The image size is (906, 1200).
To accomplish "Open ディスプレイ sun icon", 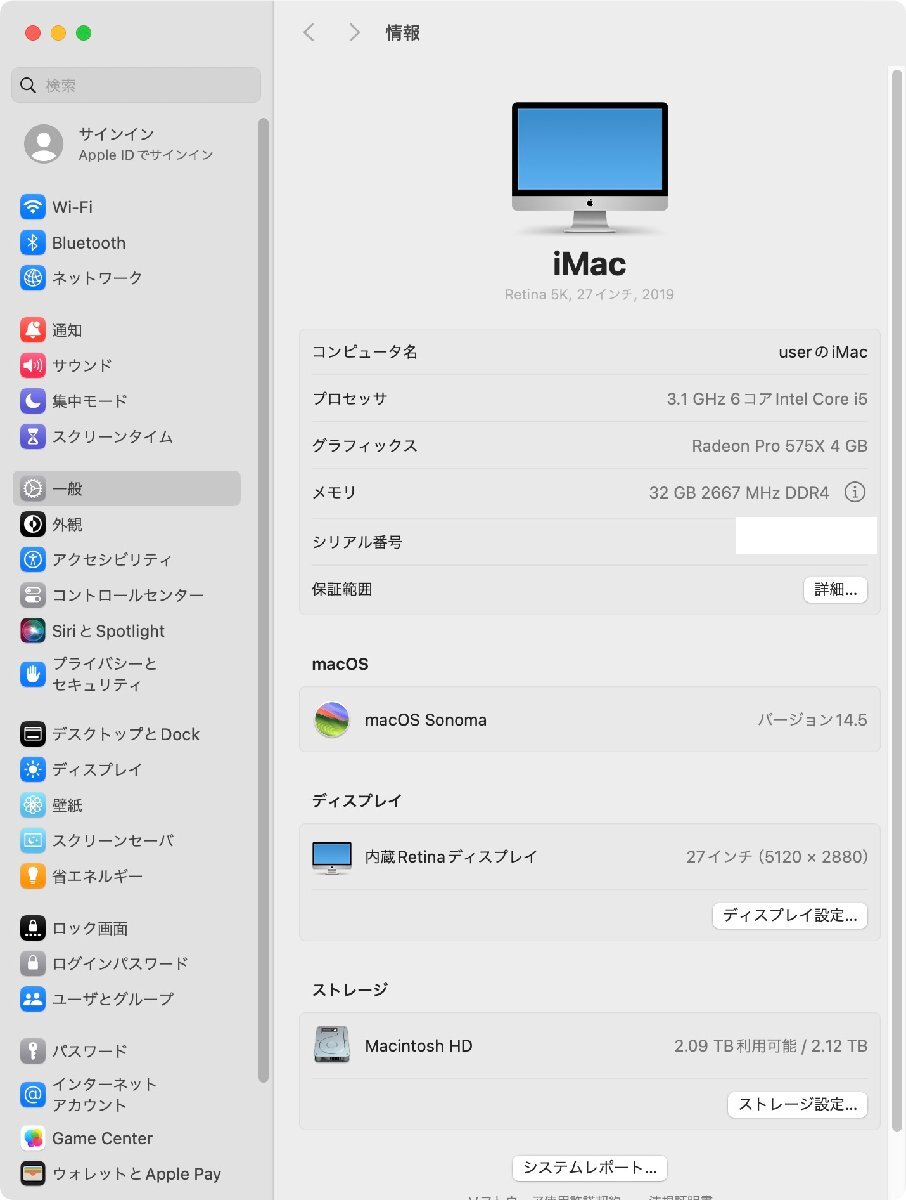I will click(33, 770).
